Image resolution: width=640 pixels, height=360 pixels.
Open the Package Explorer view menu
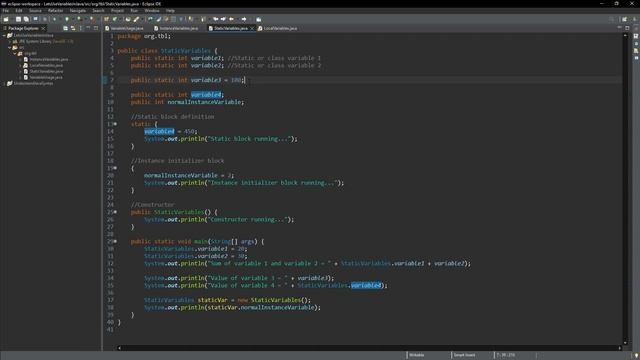[x=80, y=28]
